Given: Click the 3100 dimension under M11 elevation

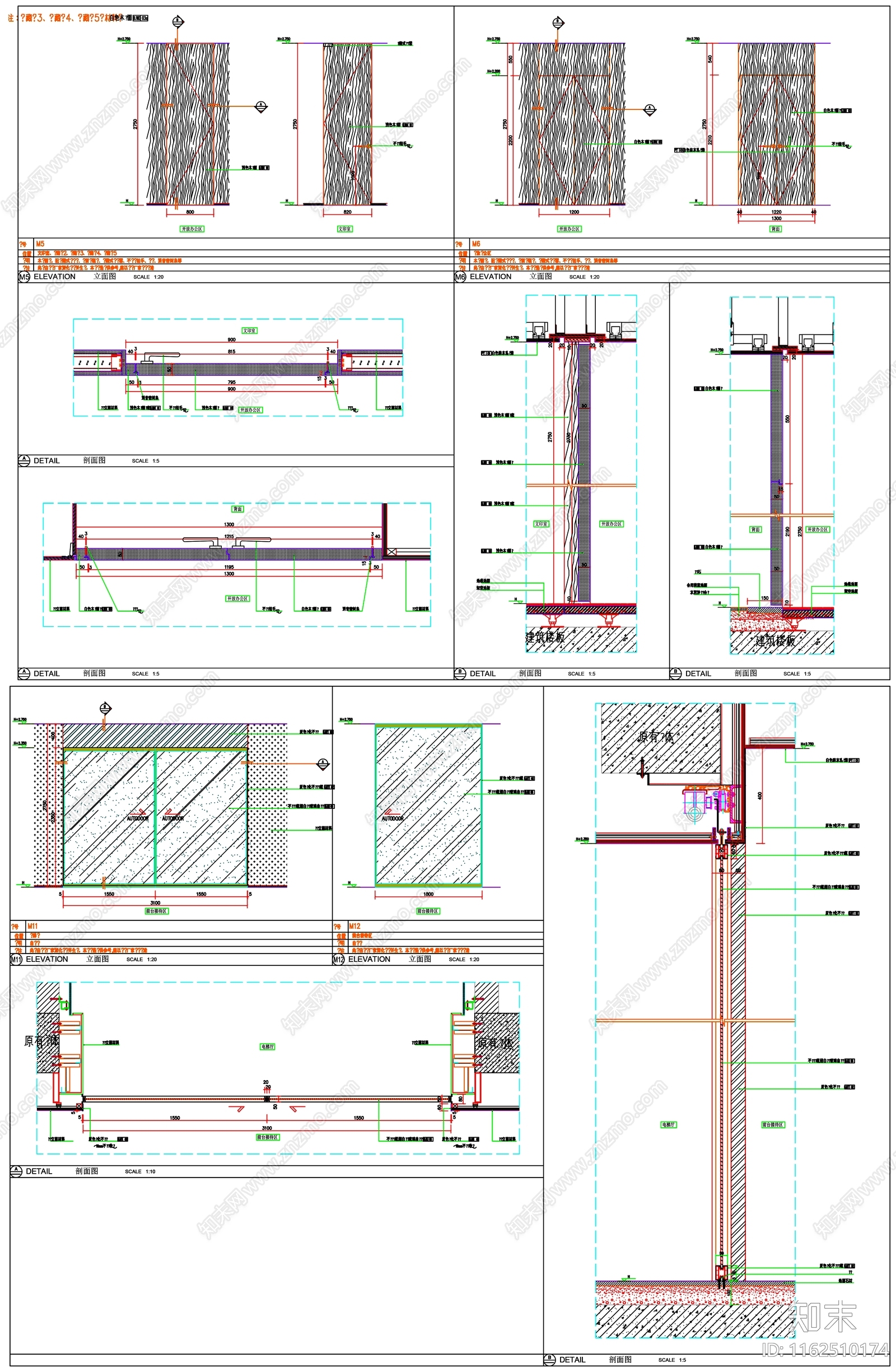Looking at the screenshot, I should [155, 903].
